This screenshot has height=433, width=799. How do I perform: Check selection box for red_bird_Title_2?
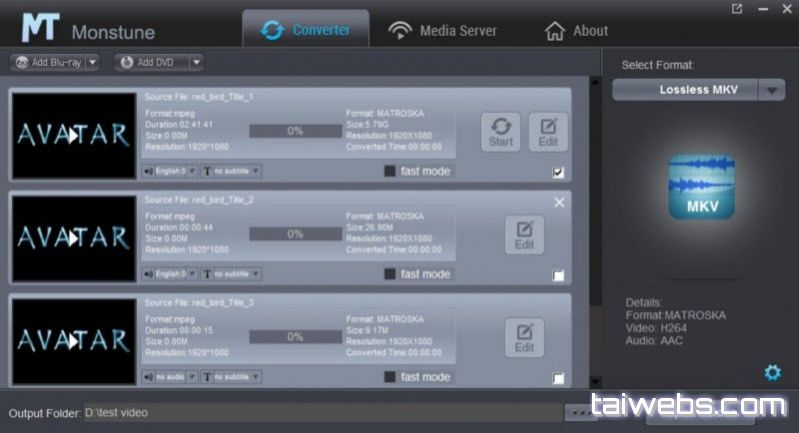[558, 275]
